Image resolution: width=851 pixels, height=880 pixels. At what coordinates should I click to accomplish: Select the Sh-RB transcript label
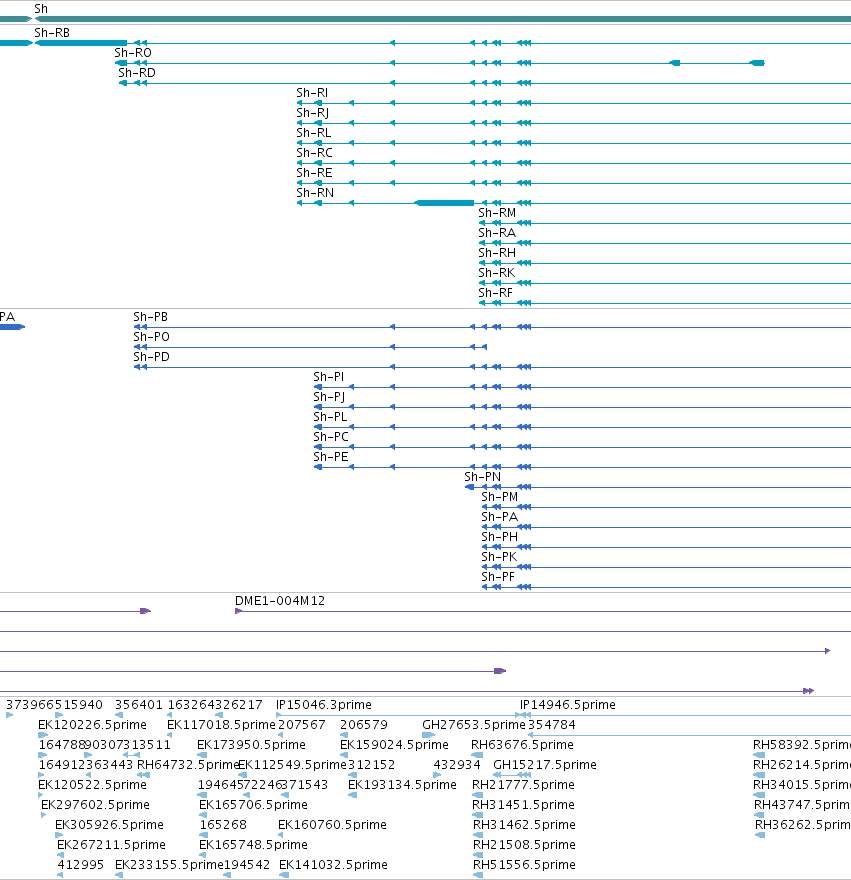(52, 33)
